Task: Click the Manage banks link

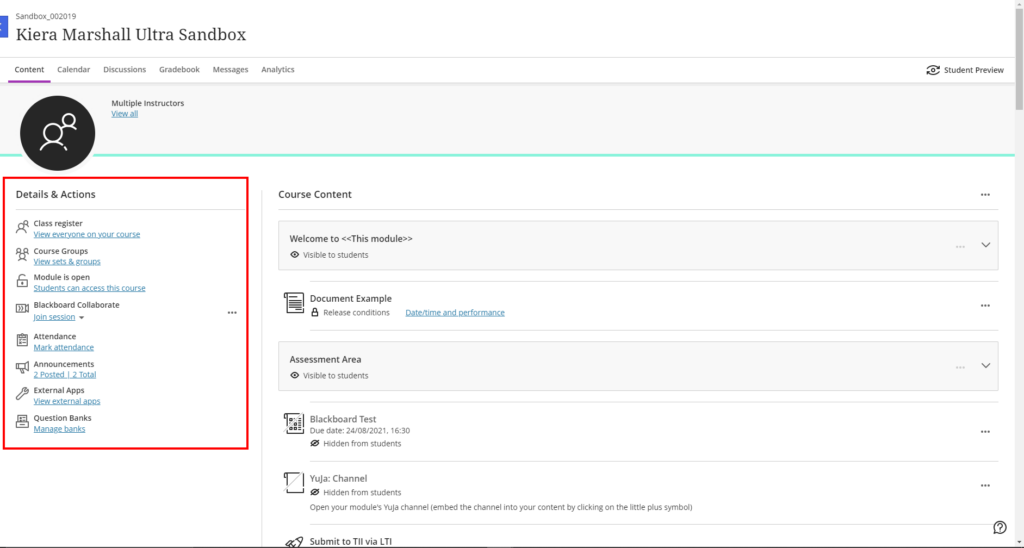Action: pyautogui.click(x=59, y=429)
